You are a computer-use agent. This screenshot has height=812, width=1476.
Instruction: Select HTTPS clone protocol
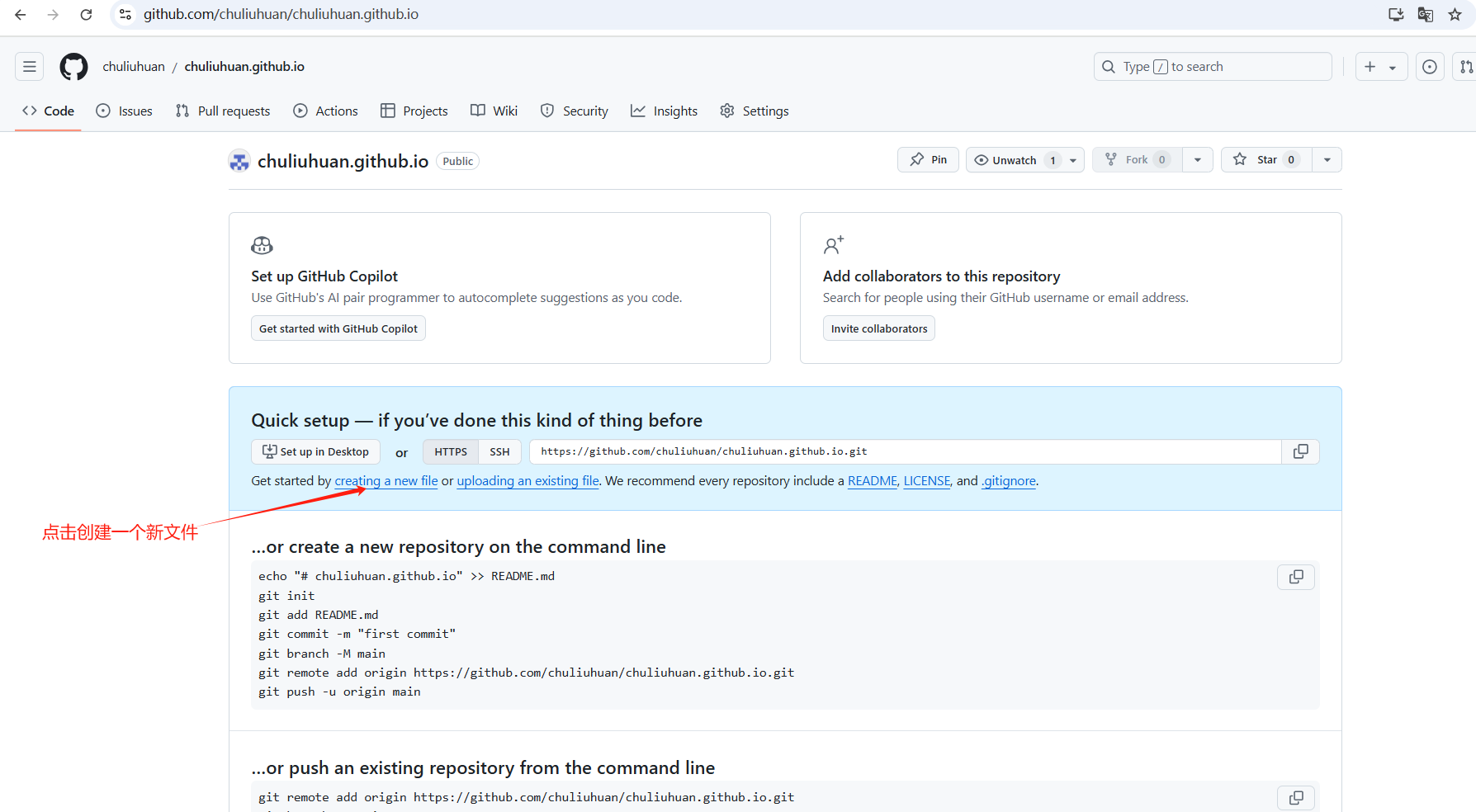(x=451, y=451)
